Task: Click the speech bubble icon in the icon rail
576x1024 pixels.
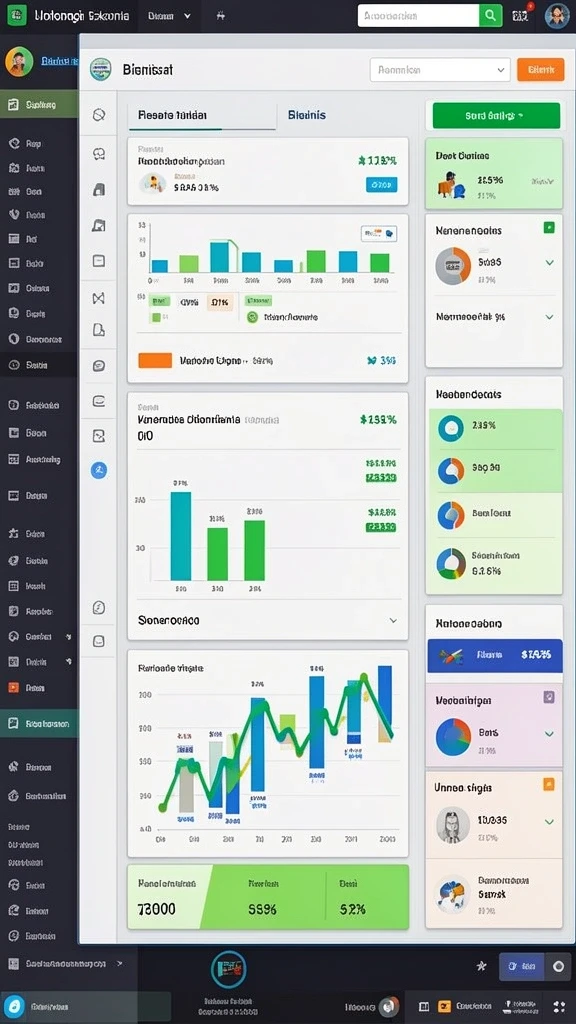Action: 99,366
